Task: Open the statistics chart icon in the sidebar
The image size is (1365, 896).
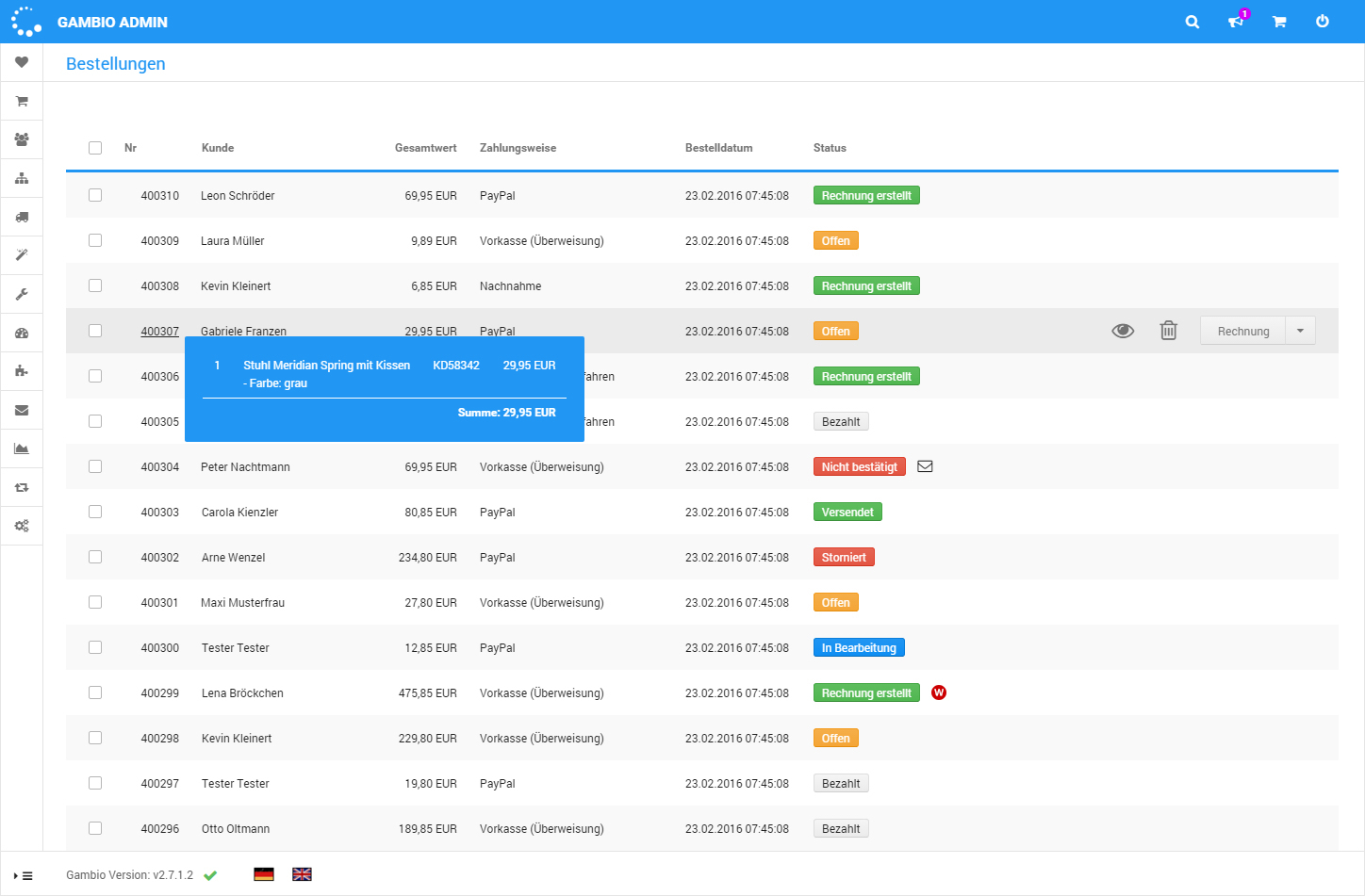Action: (22, 448)
